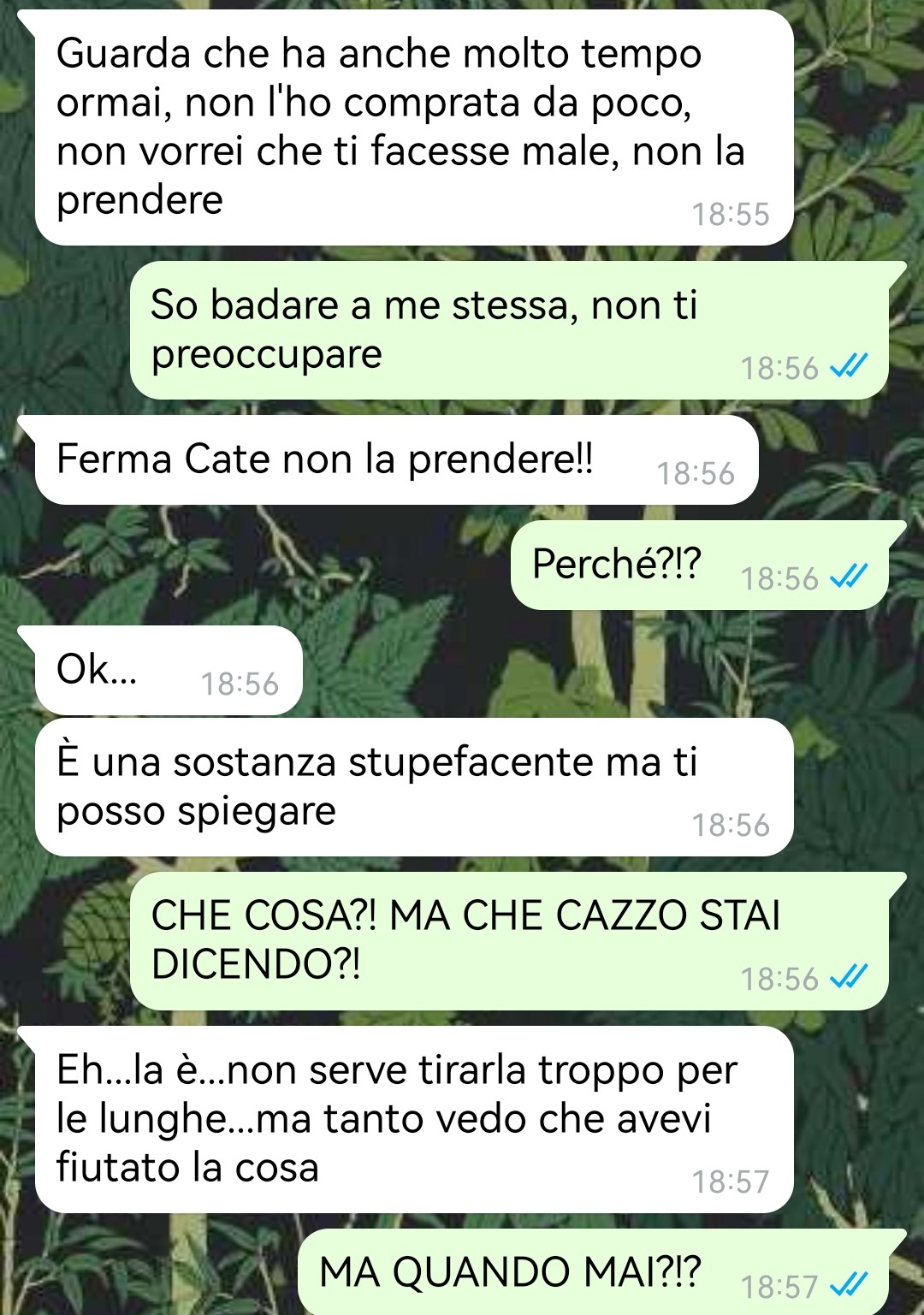Click the 18:56 timestamp beside 'Ok...'
The width and height of the screenshot is (924, 1315).
pos(240,684)
